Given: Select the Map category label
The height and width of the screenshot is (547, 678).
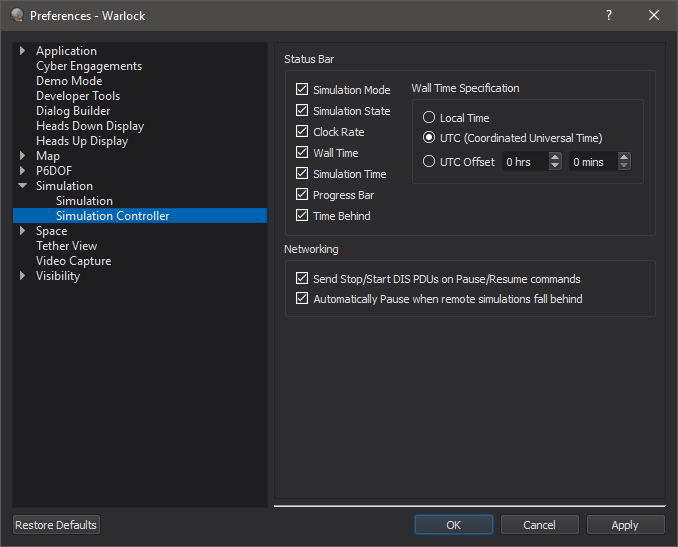Looking at the screenshot, I should coord(48,156).
